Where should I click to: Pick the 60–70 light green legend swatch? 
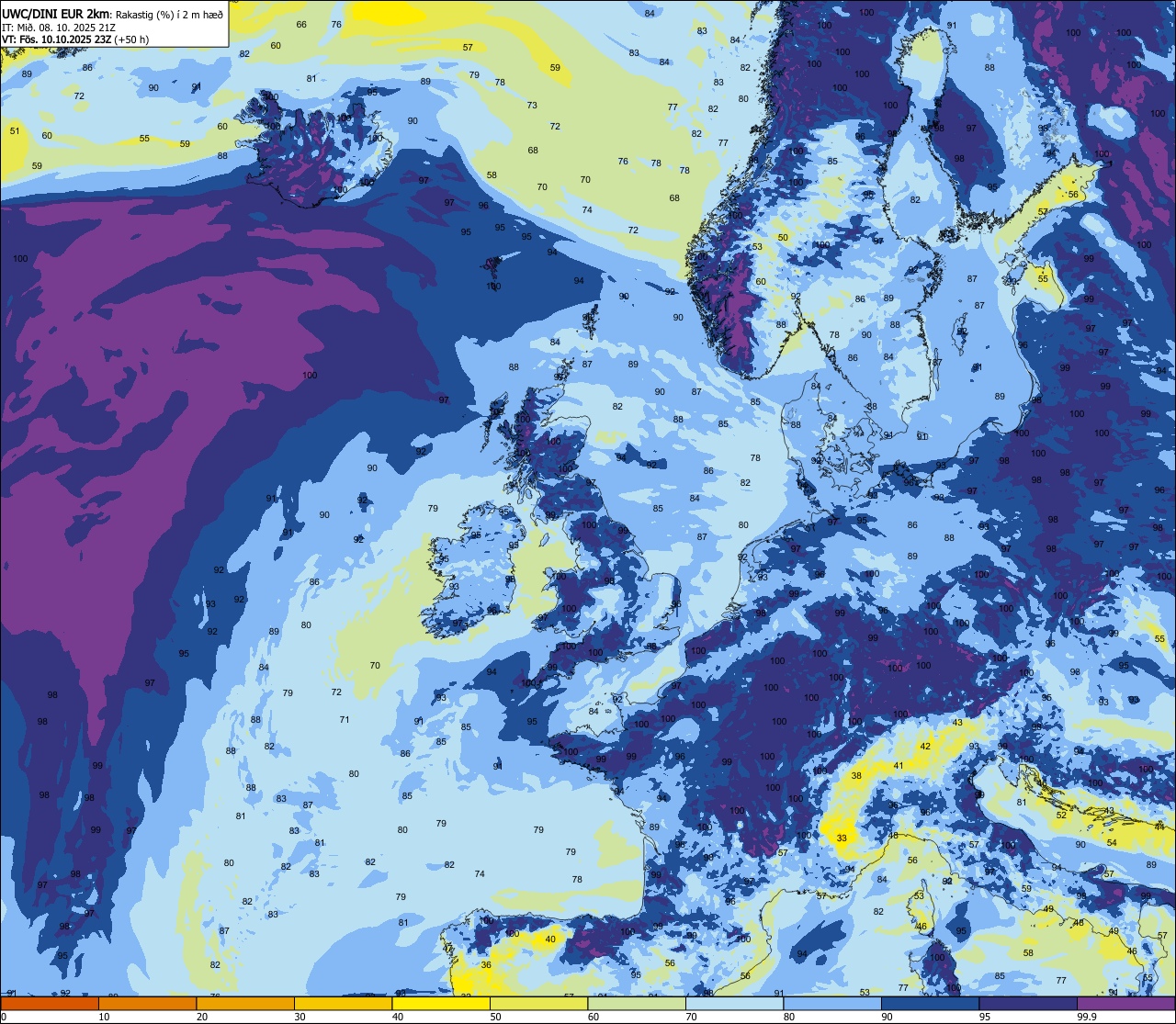pos(637,1003)
